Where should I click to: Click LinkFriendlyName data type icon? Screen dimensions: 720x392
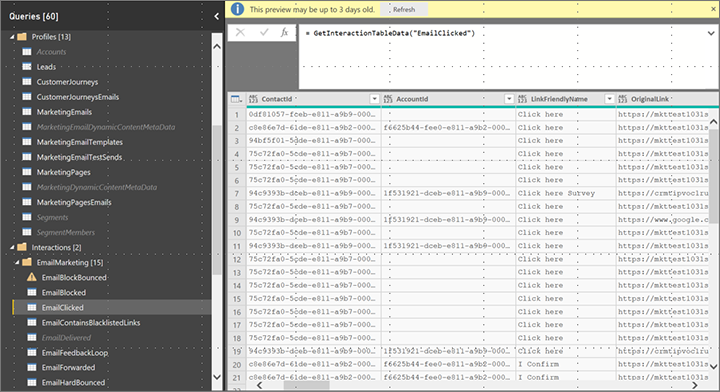click(523, 99)
